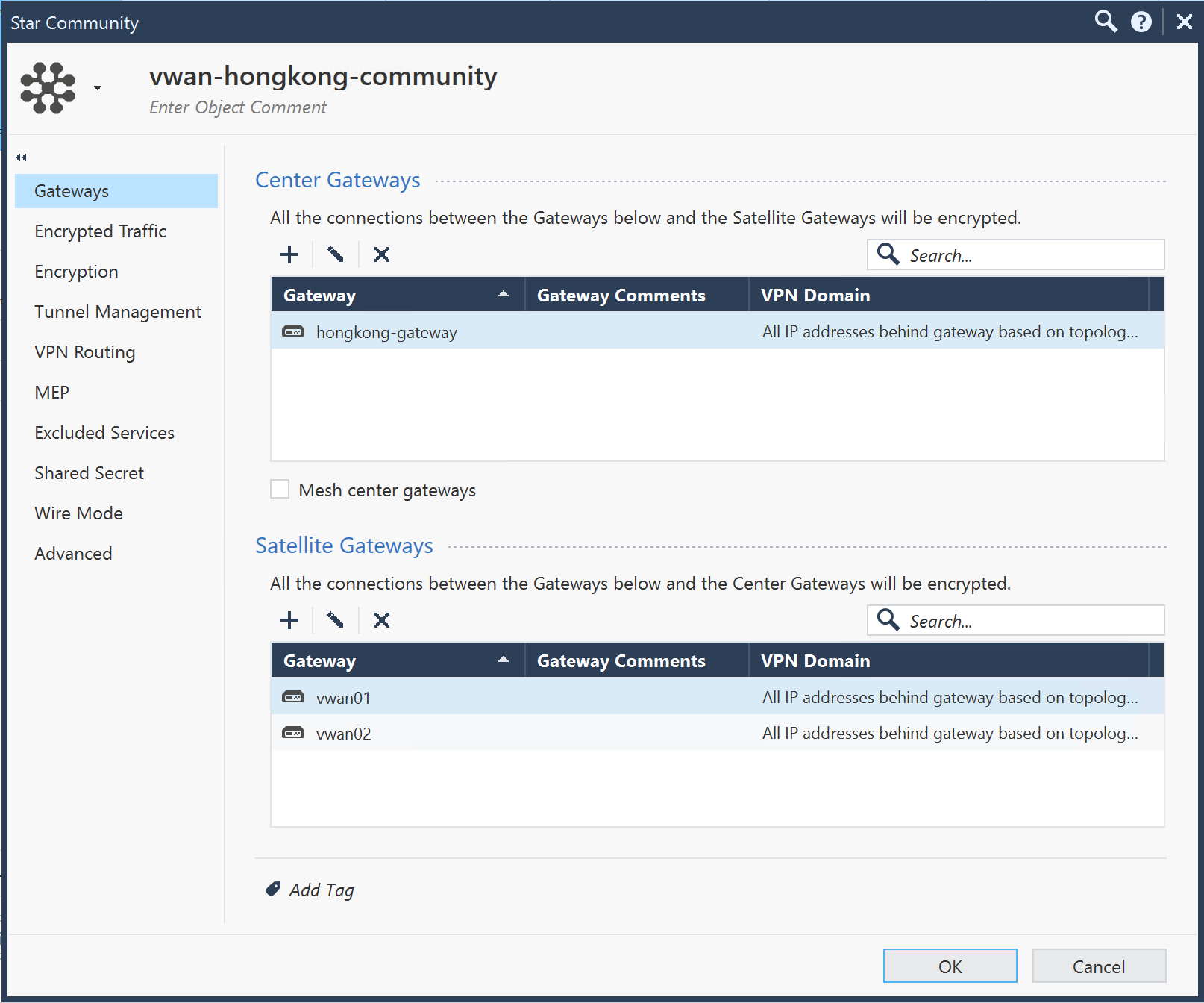Image resolution: width=1204 pixels, height=1003 pixels.
Task: Remove the selected center gateway
Action: 382,254
